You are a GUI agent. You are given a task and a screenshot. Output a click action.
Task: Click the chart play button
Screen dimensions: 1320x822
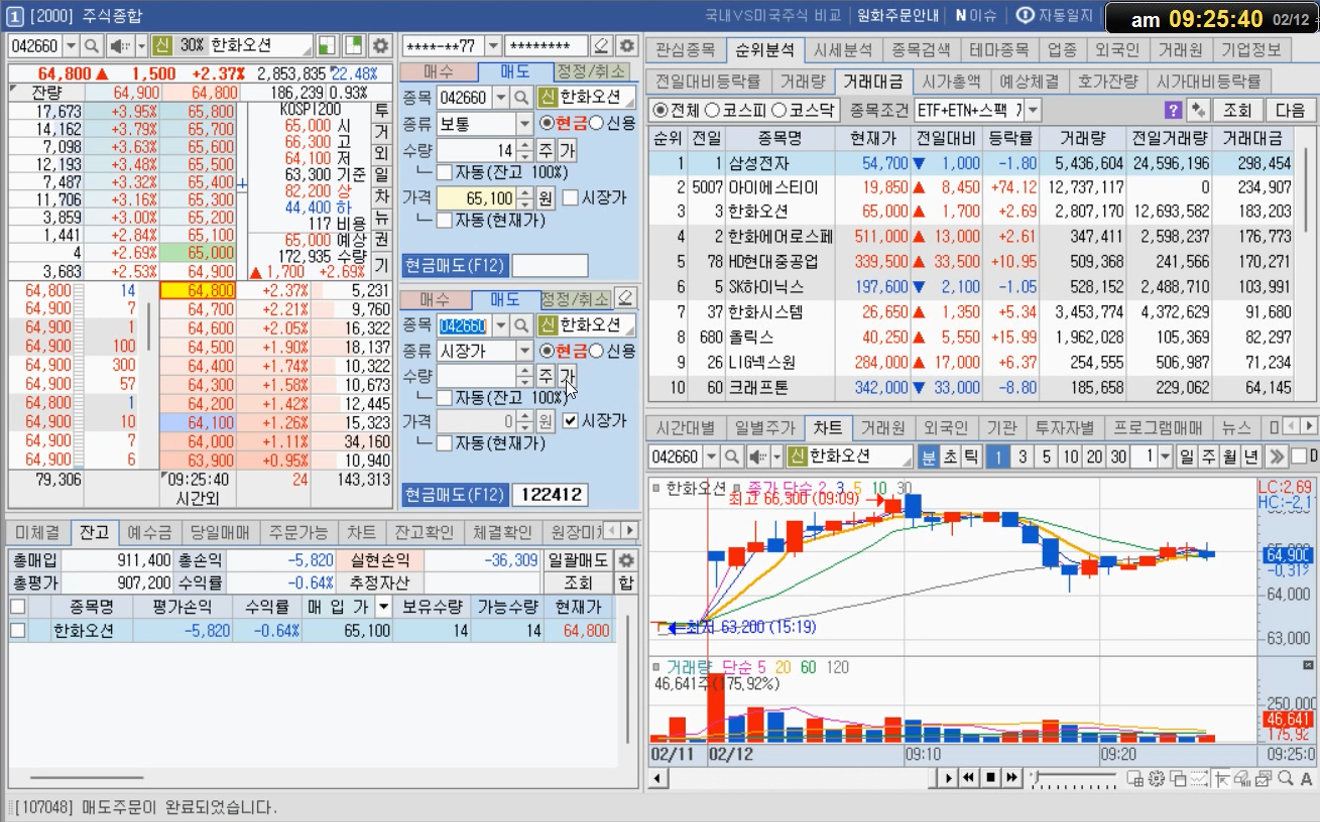(948, 777)
